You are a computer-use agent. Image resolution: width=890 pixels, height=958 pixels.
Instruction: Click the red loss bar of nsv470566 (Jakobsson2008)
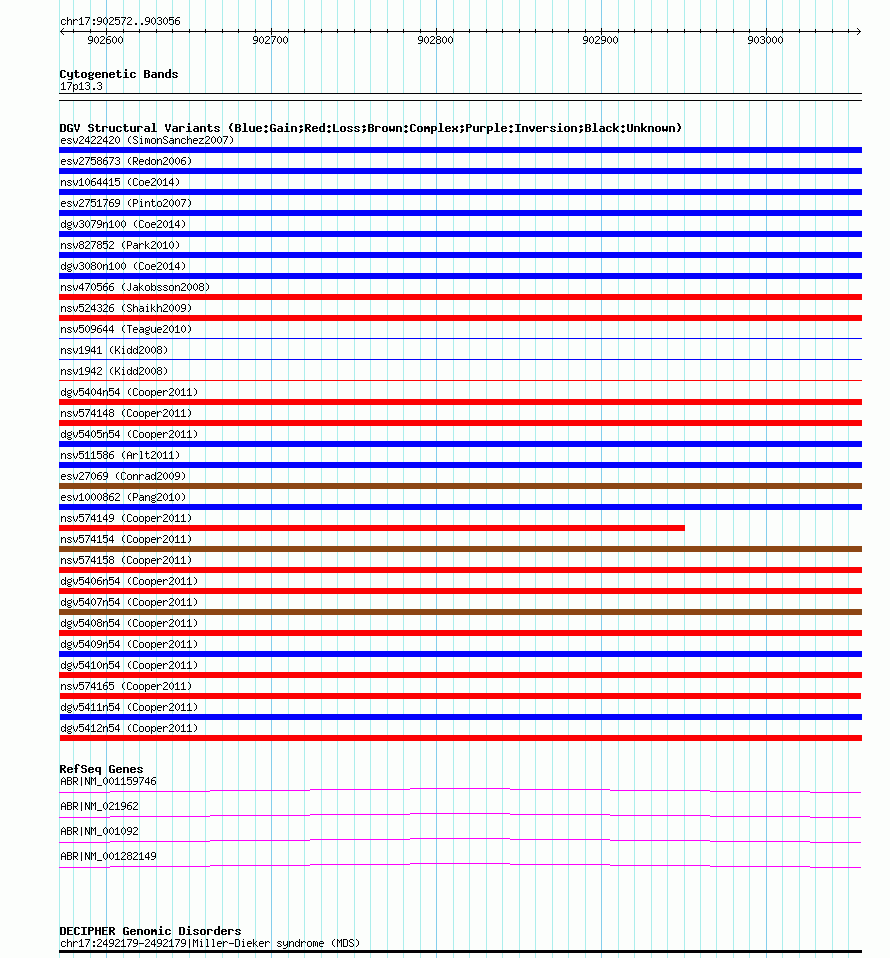point(461,297)
